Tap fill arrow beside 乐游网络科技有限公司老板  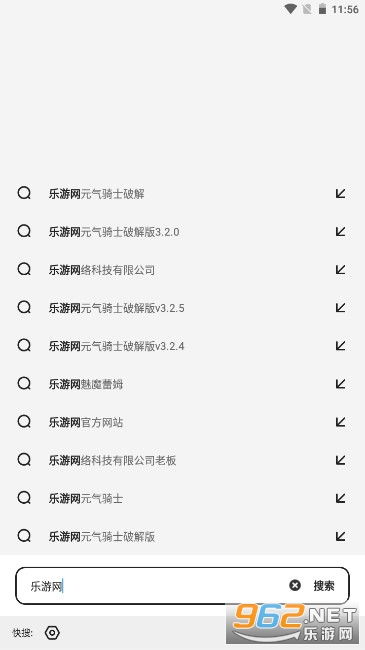[341, 460]
